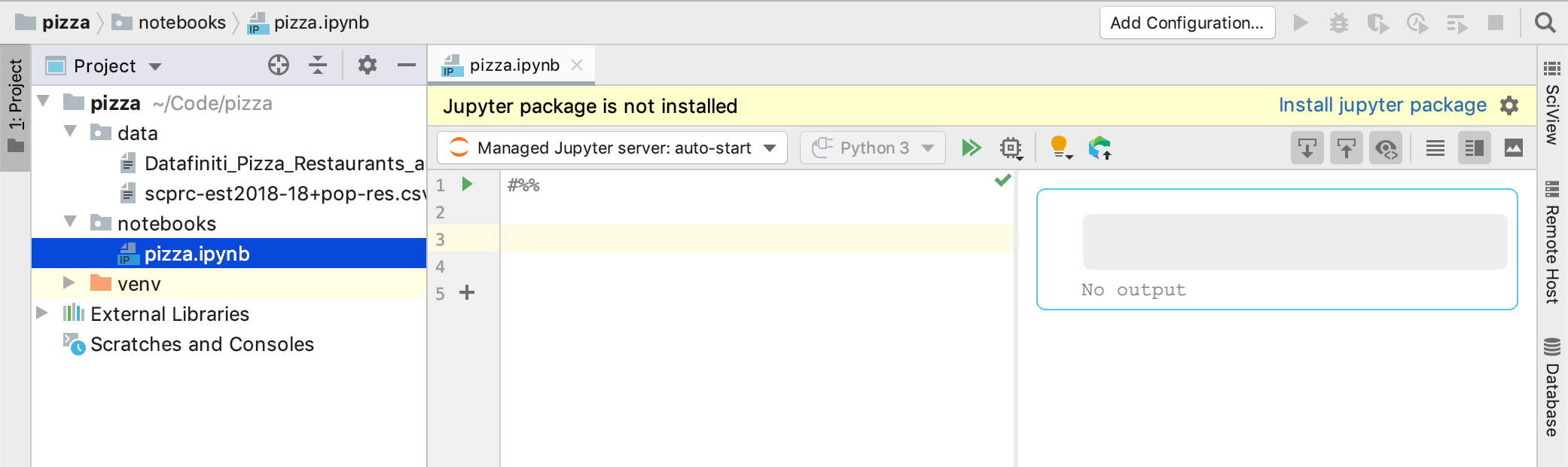Run cell using green gutter arrow
Screen dimensions: 1568x467
coord(467,185)
